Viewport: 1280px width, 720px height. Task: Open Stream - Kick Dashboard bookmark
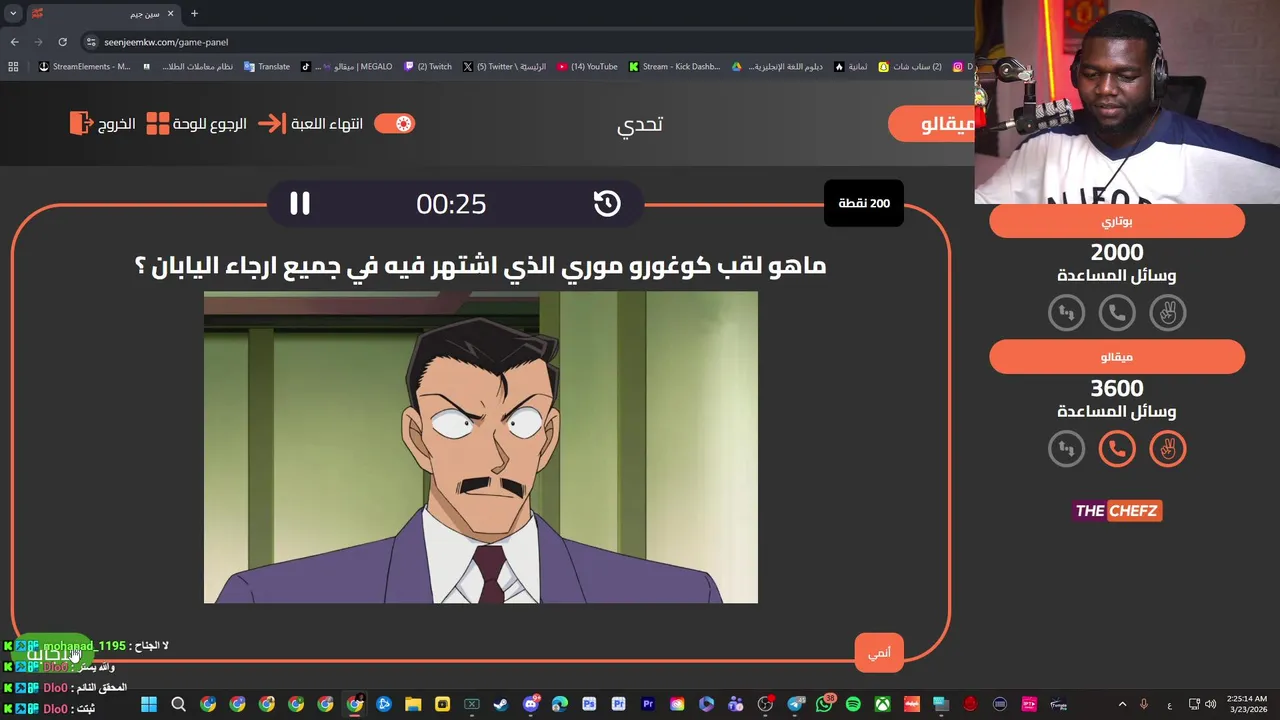pyautogui.click(x=674, y=67)
